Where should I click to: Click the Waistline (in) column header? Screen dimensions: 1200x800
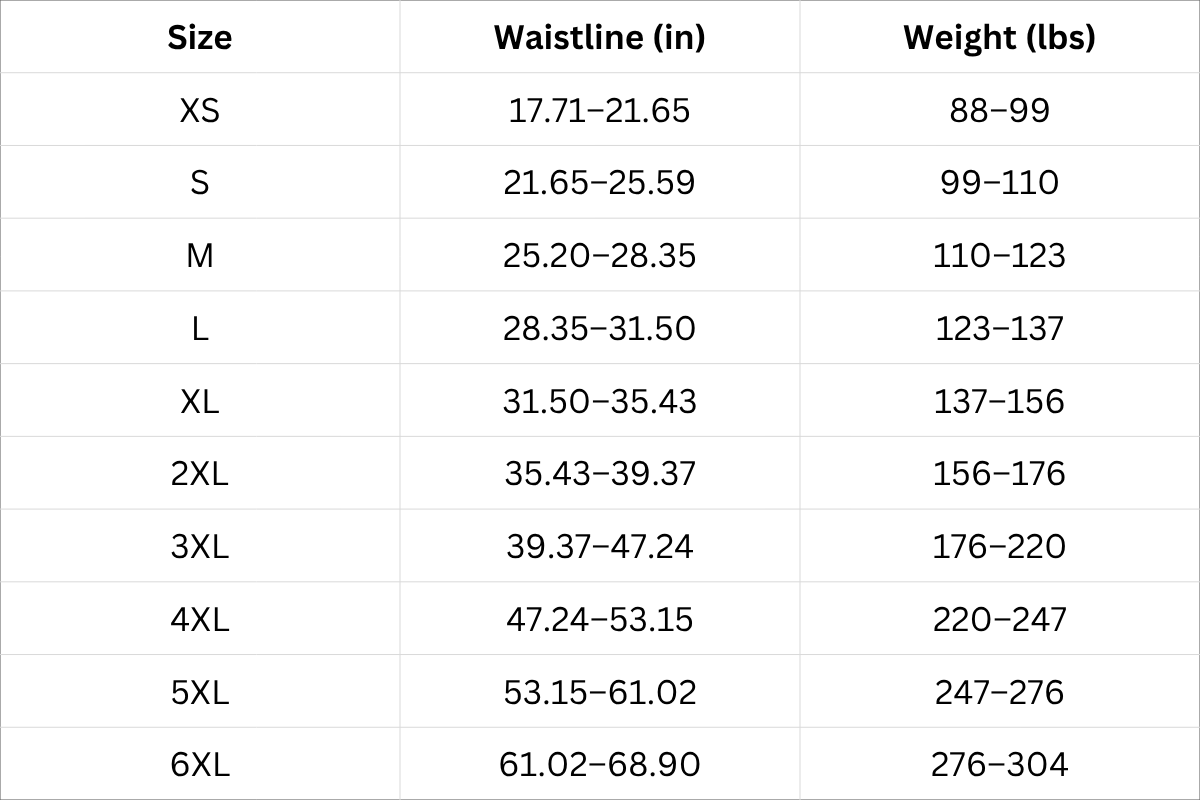tap(599, 38)
